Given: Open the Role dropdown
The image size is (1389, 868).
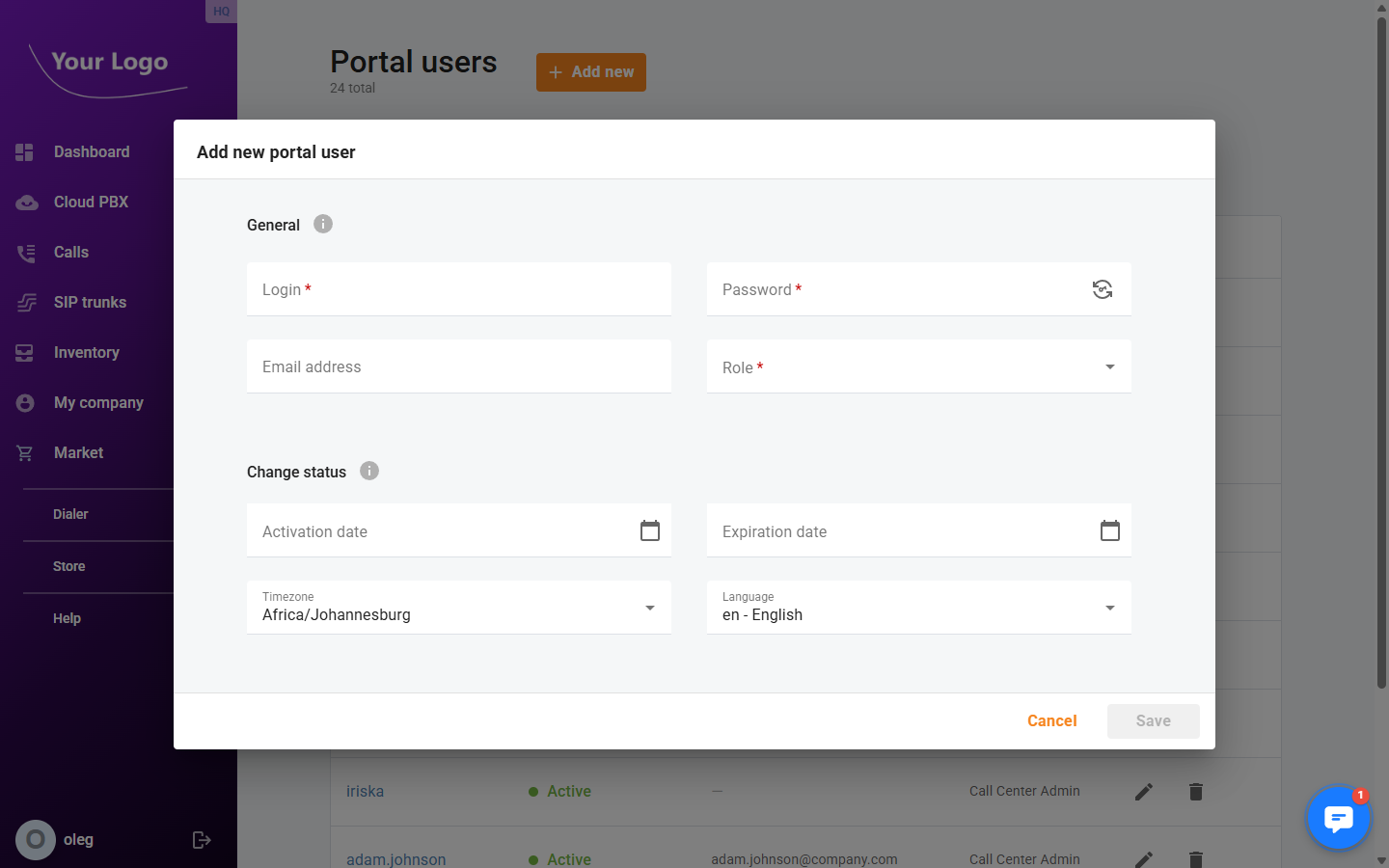Looking at the screenshot, I should [1108, 366].
